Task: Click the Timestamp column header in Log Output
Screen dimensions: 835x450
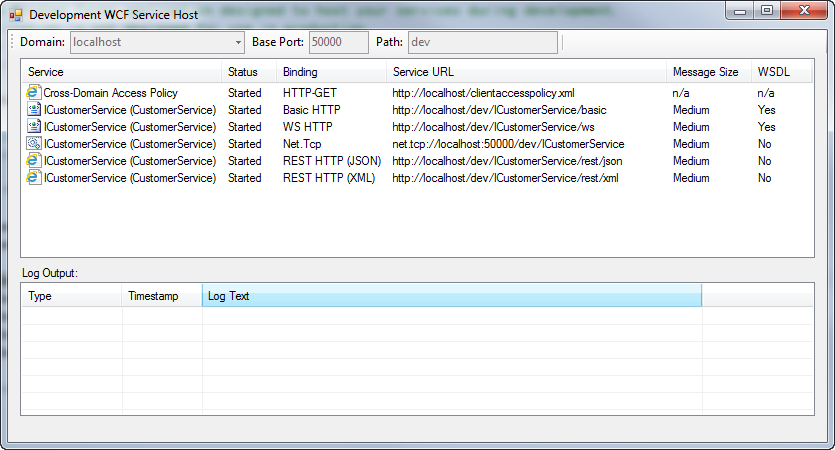Action: pyautogui.click(x=162, y=296)
